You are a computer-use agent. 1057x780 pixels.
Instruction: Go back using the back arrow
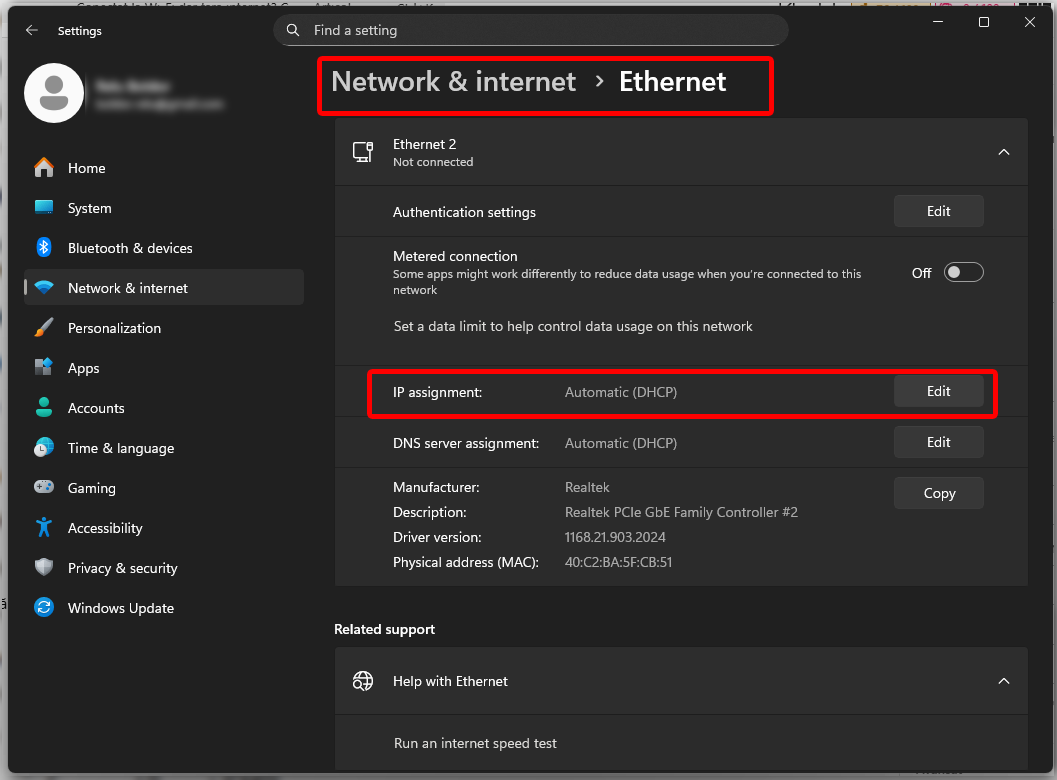(x=31, y=30)
